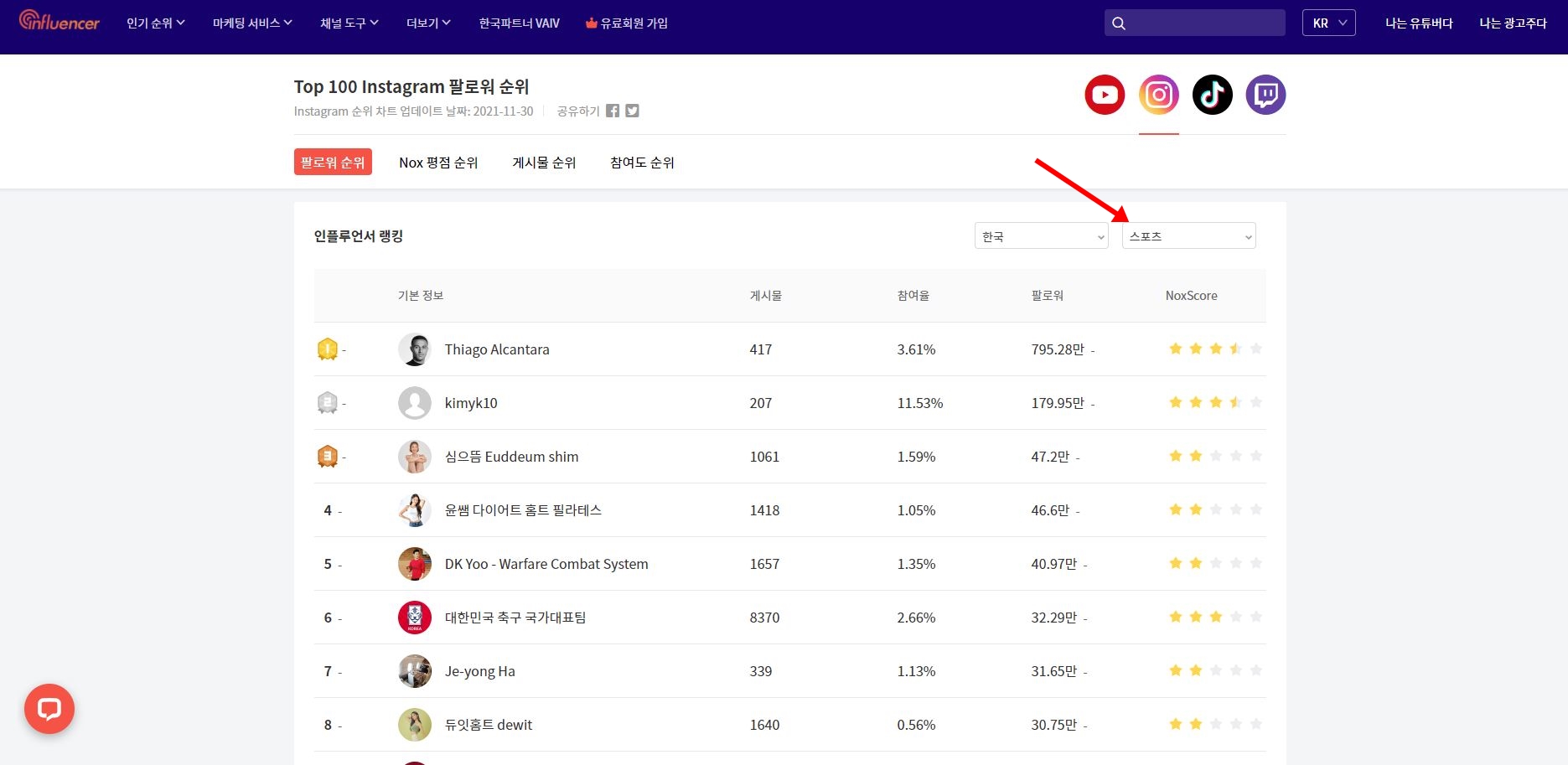
Task: Open the 스포츠 category dropdown
Action: [x=1188, y=236]
